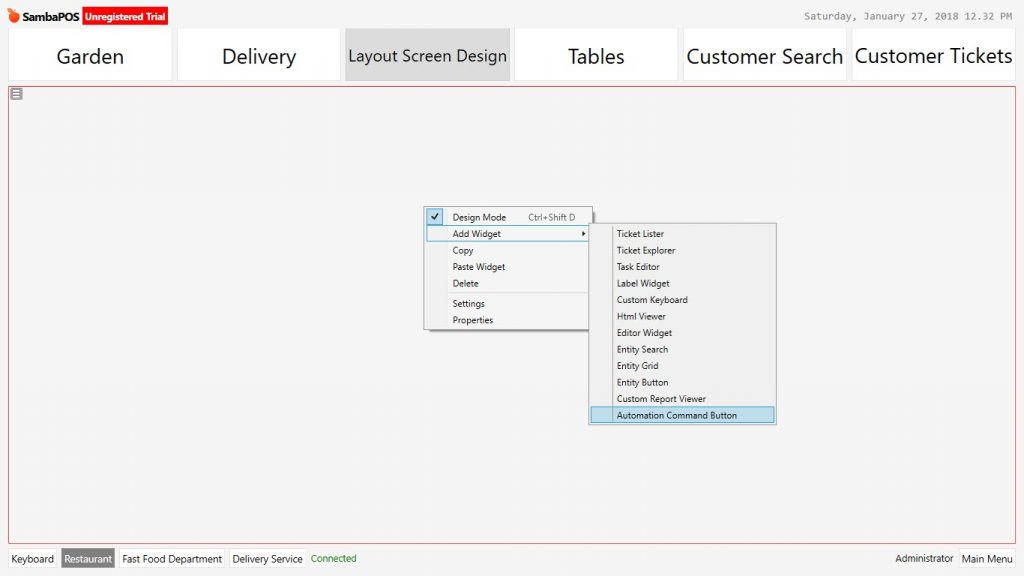Add a Custom Report Viewer widget
Image resolution: width=1024 pixels, height=576 pixels.
click(682, 399)
